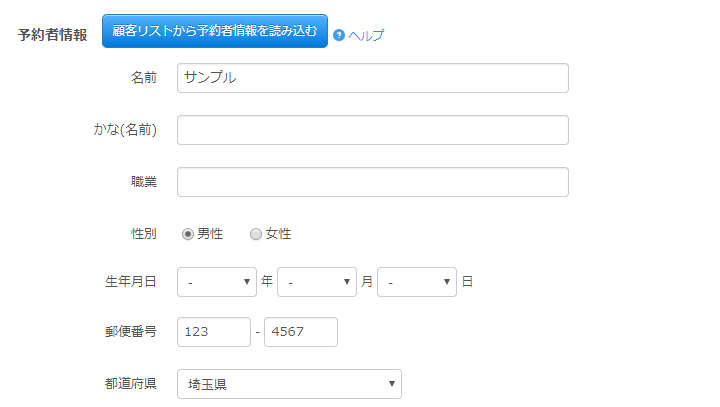Focus the かな(名前) input field
Image resolution: width=720 pixels, height=407 pixels.
coord(372,130)
